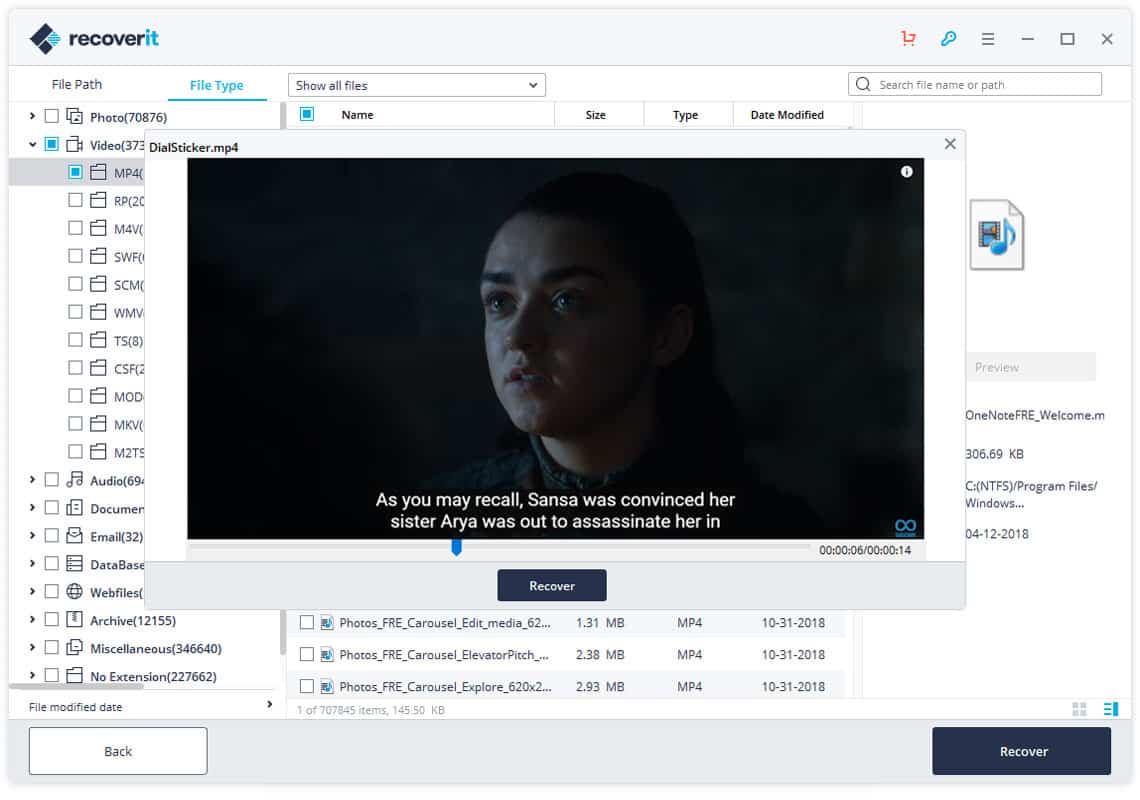This screenshot has height=800, width=1140.
Task: Select the MKV file type row
Action: pyautogui.click(x=77, y=424)
